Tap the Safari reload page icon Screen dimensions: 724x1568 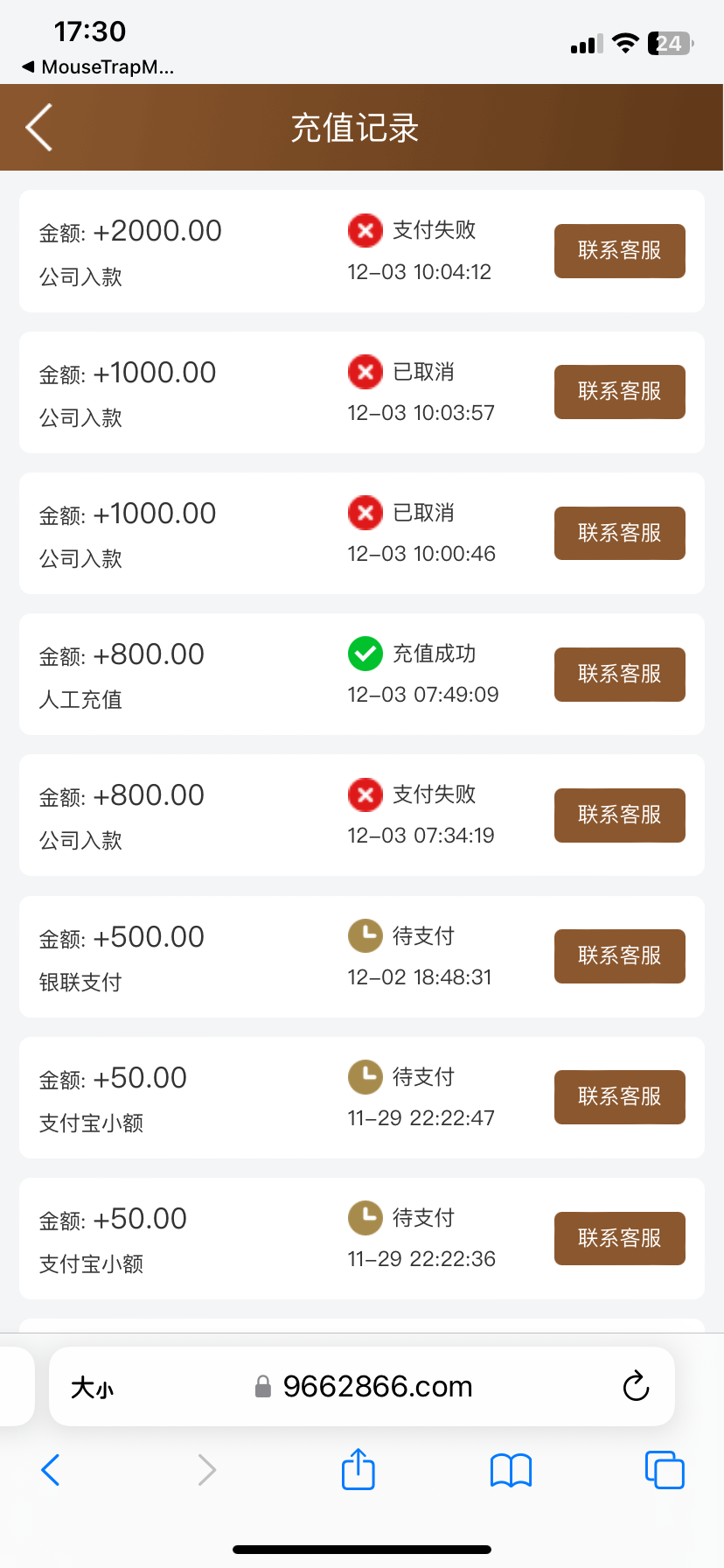coord(636,1386)
